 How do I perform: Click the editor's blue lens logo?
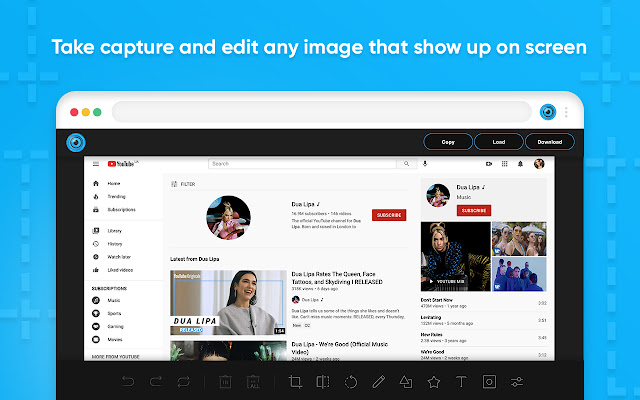pos(76,142)
